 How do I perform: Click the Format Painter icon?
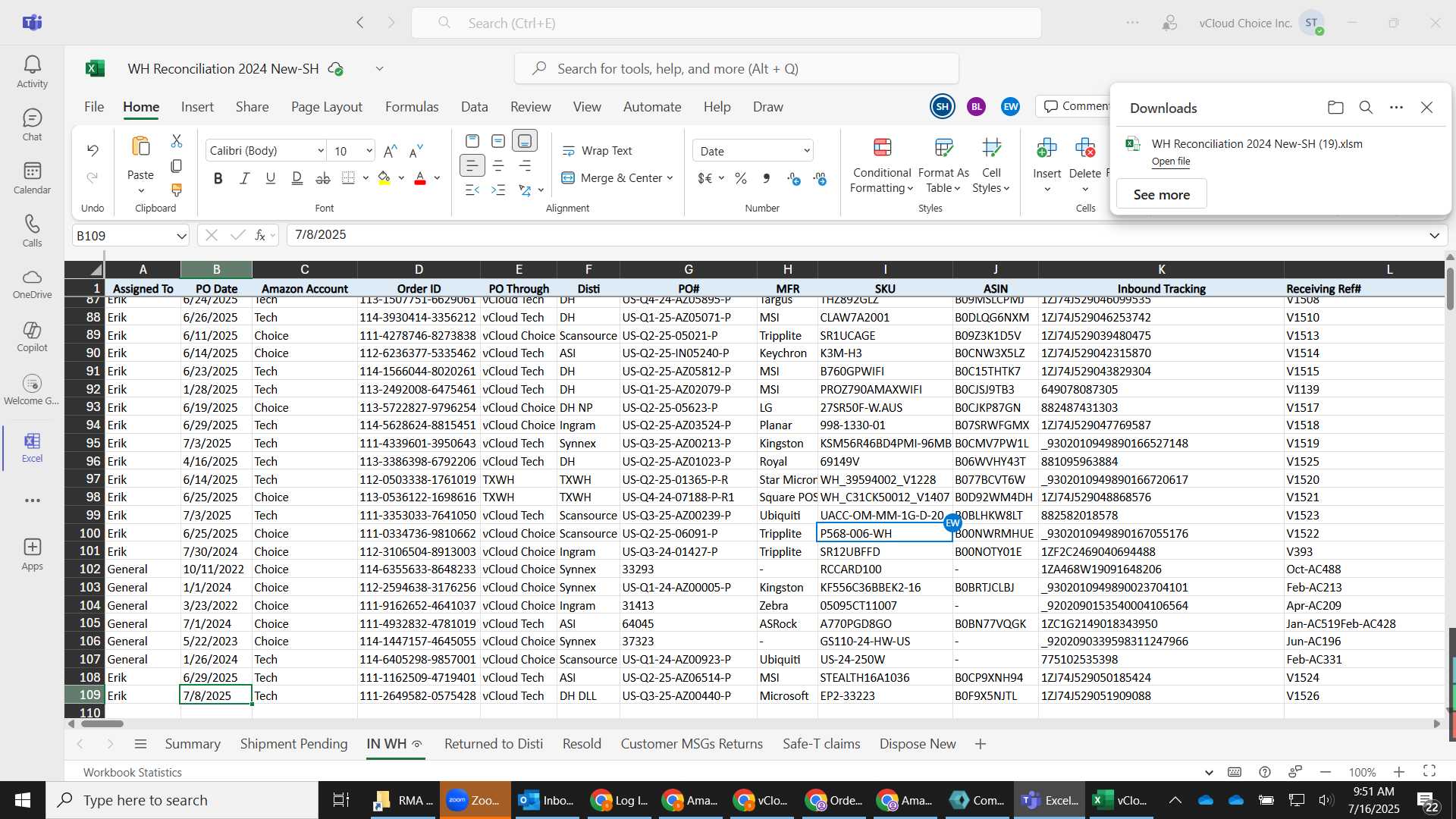click(x=177, y=190)
